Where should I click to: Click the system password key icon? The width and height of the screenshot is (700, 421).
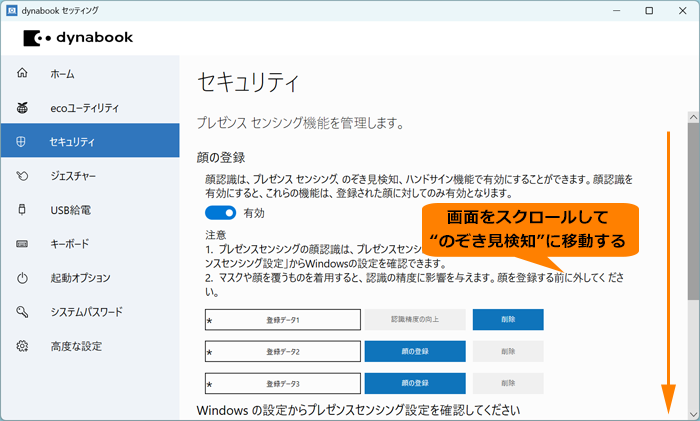click(x=22, y=312)
